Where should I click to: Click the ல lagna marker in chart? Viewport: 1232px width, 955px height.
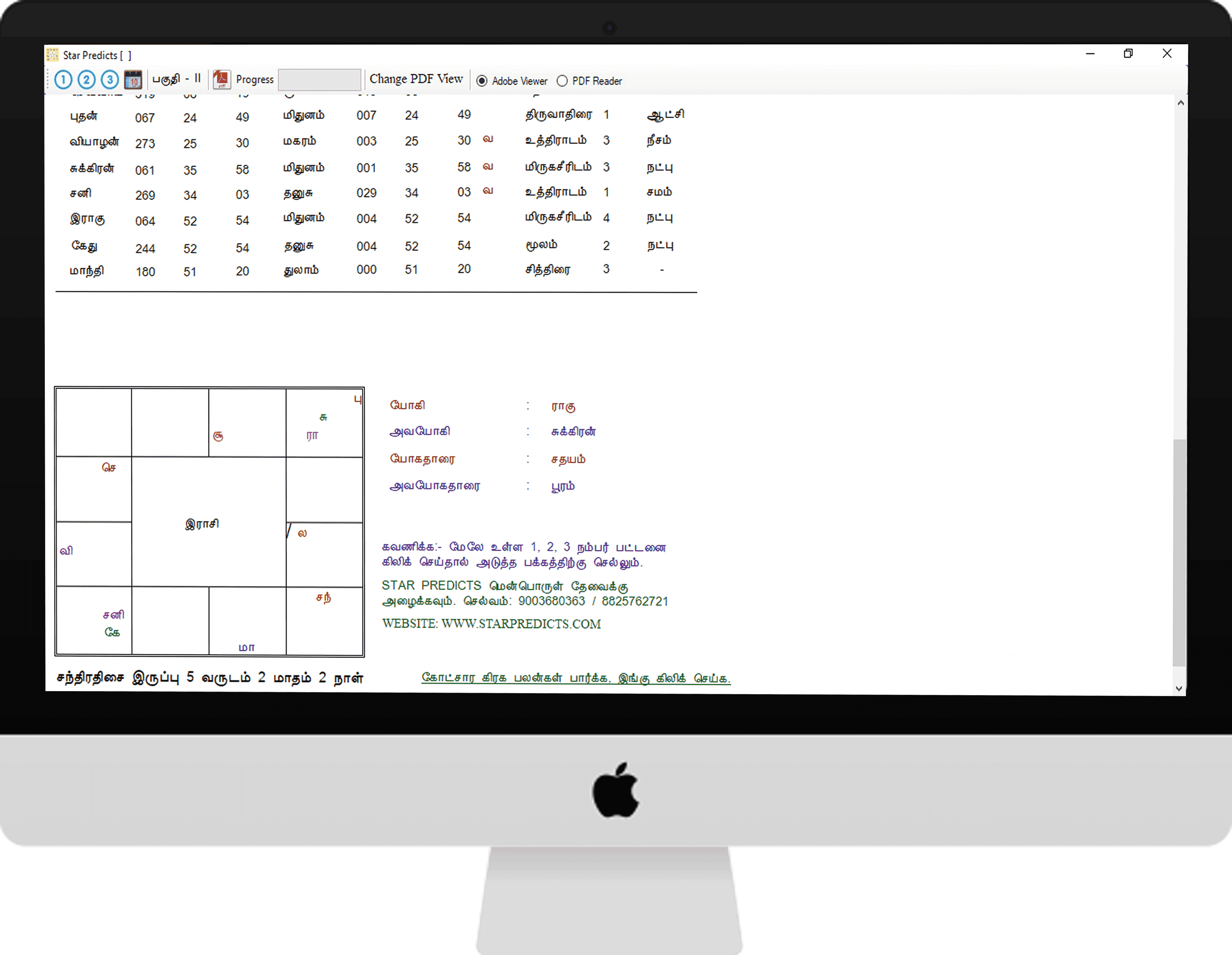302,534
